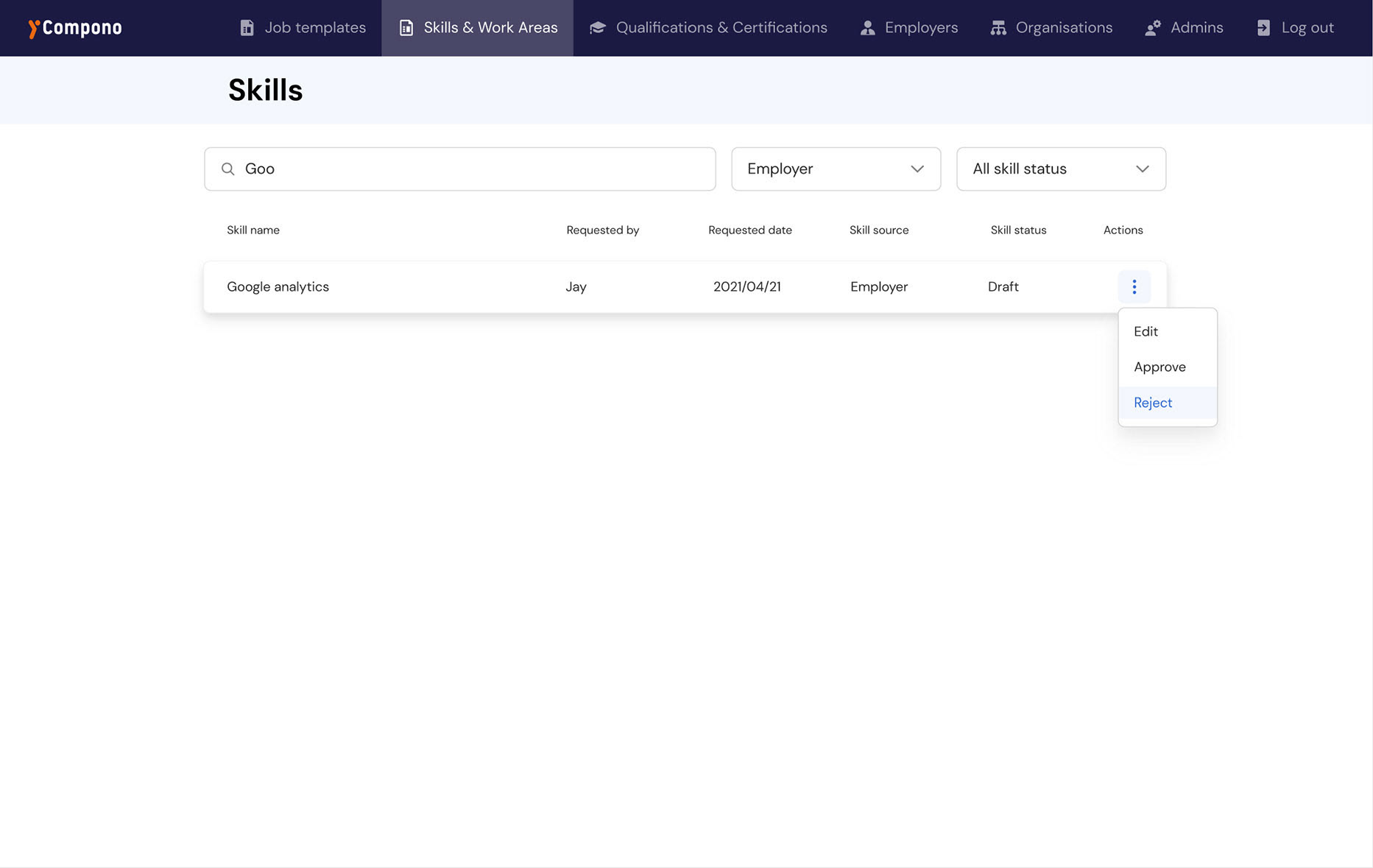Click the Actions column header
This screenshot has width=1373, height=868.
[x=1123, y=230]
